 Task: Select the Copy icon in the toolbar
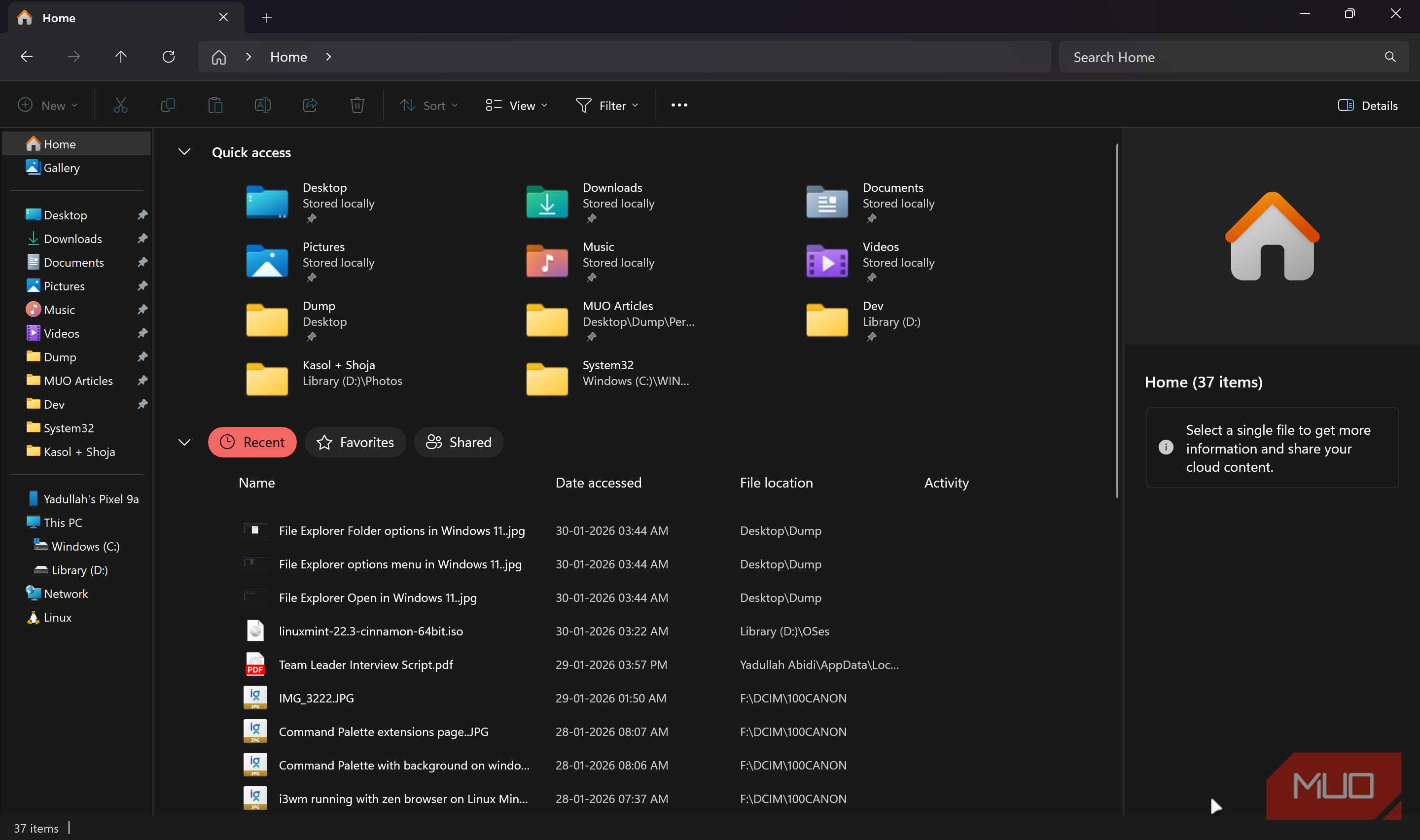click(168, 105)
